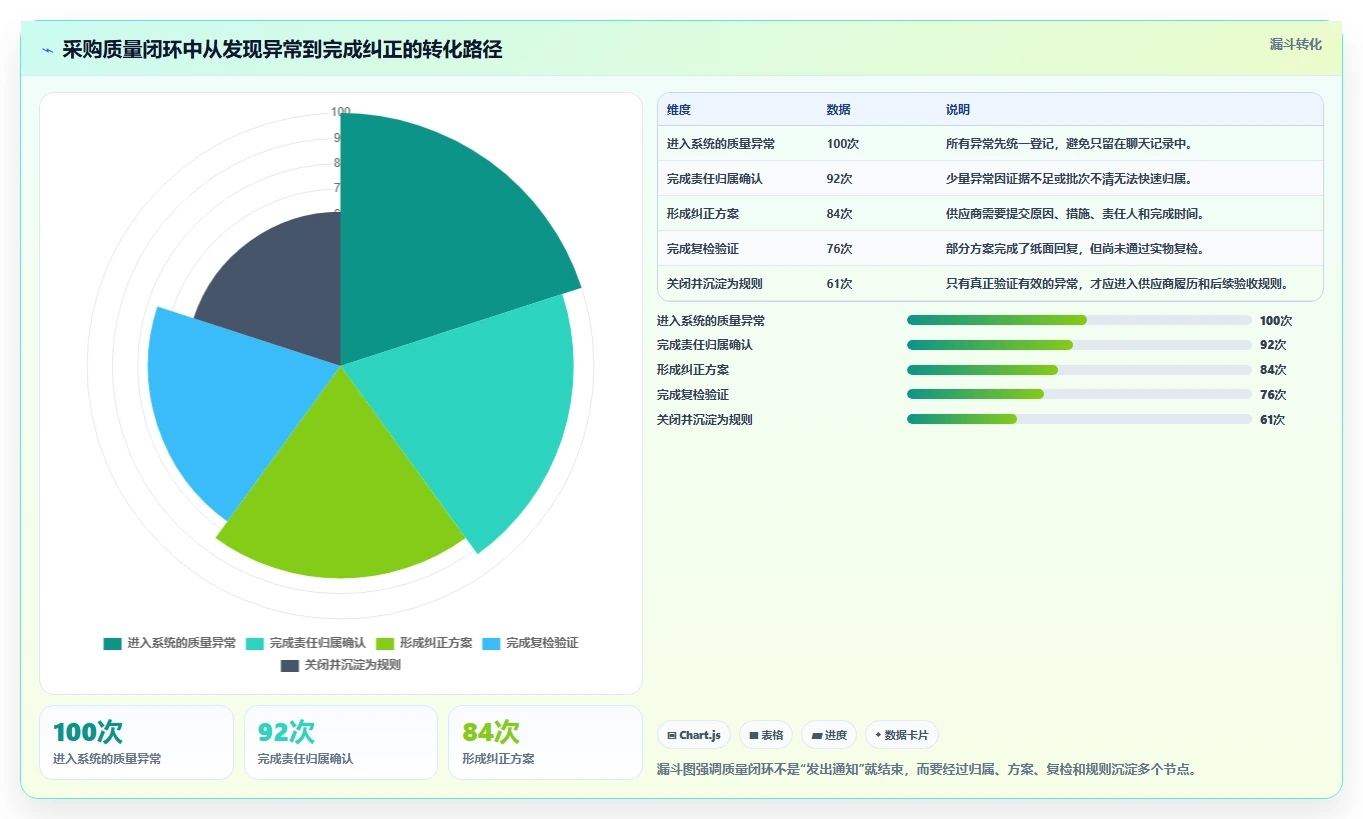The image size is (1363, 819).
Task: Click the lightning icon beside the page title
Action: (x=47, y=50)
